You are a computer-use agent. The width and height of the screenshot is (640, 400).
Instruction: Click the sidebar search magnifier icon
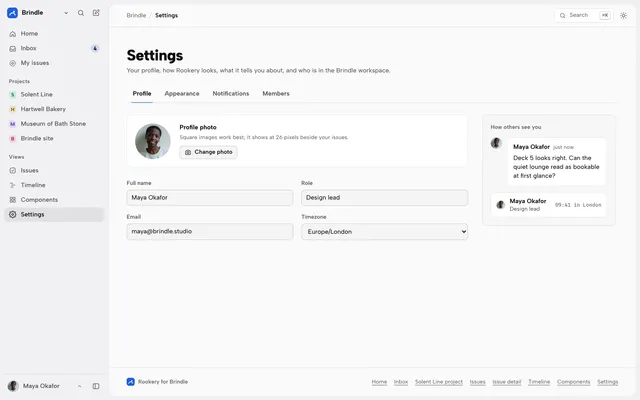(x=81, y=13)
